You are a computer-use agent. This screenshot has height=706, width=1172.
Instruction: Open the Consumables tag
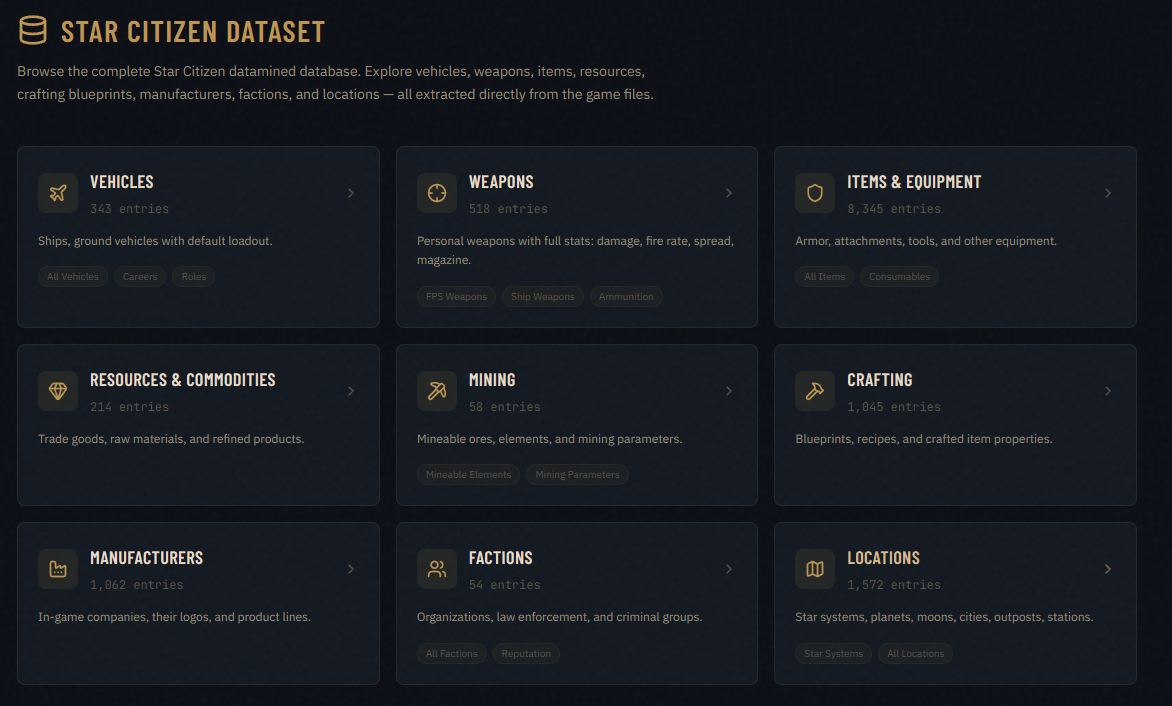899,276
